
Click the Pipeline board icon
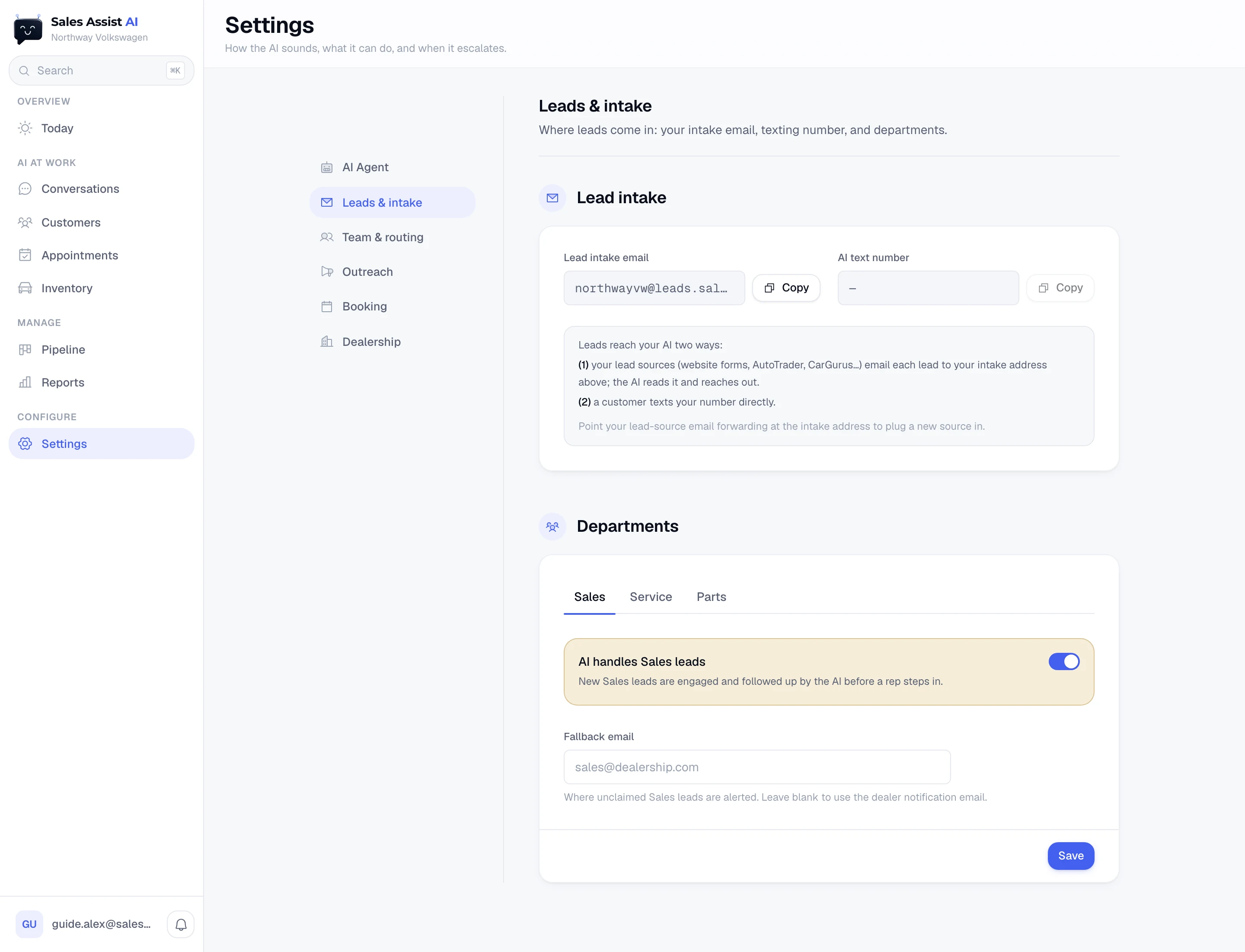[x=25, y=350]
